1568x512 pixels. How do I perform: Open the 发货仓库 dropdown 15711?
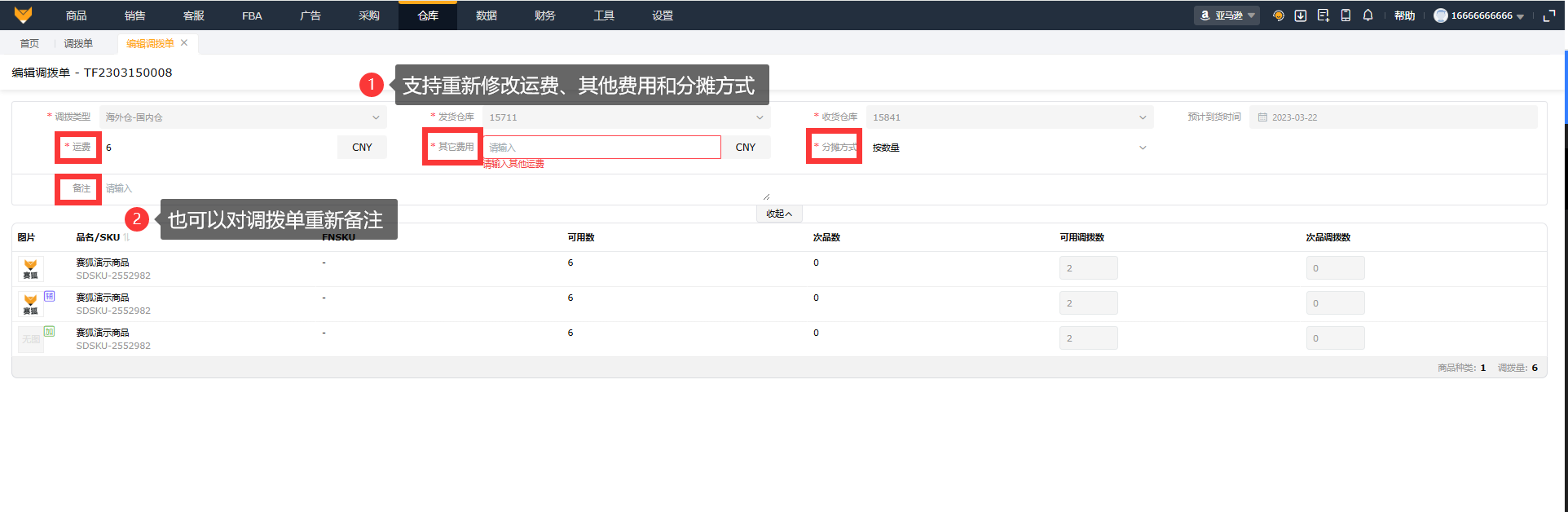626,117
